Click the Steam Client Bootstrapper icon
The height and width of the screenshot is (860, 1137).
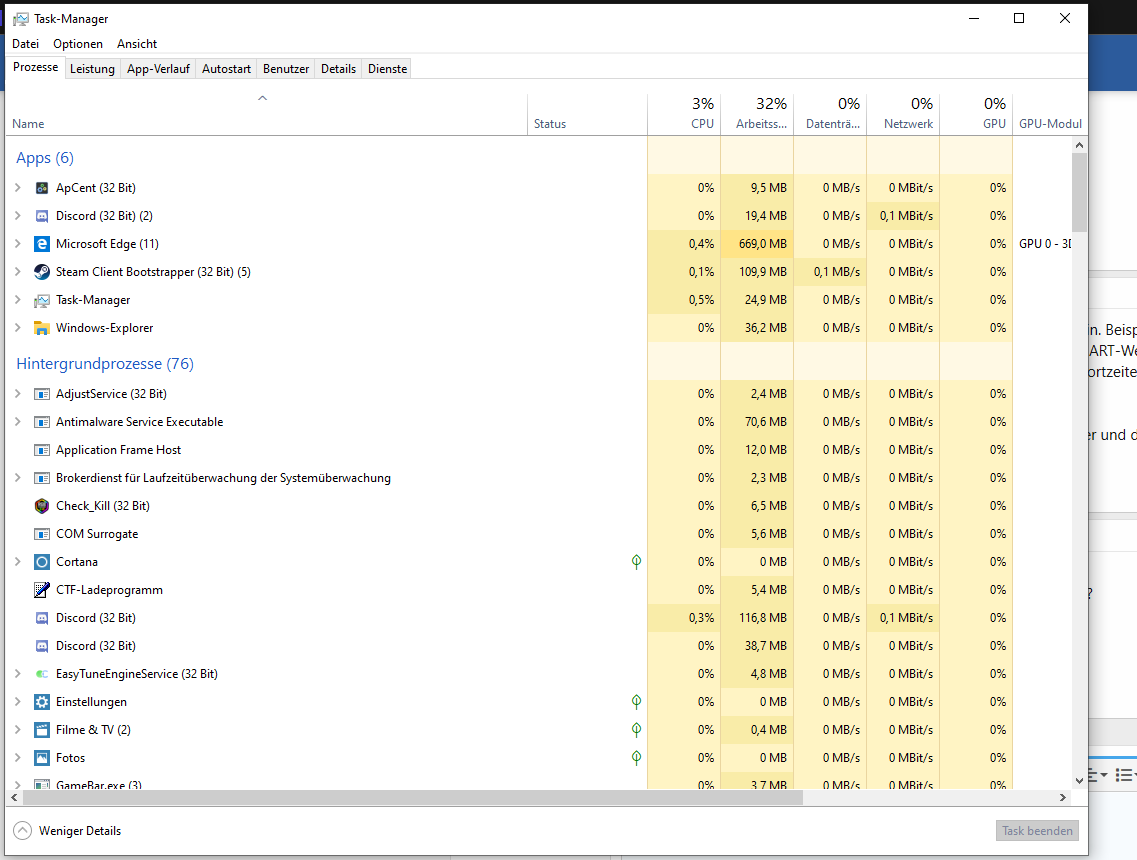pyautogui.click(x=42, y=272)
